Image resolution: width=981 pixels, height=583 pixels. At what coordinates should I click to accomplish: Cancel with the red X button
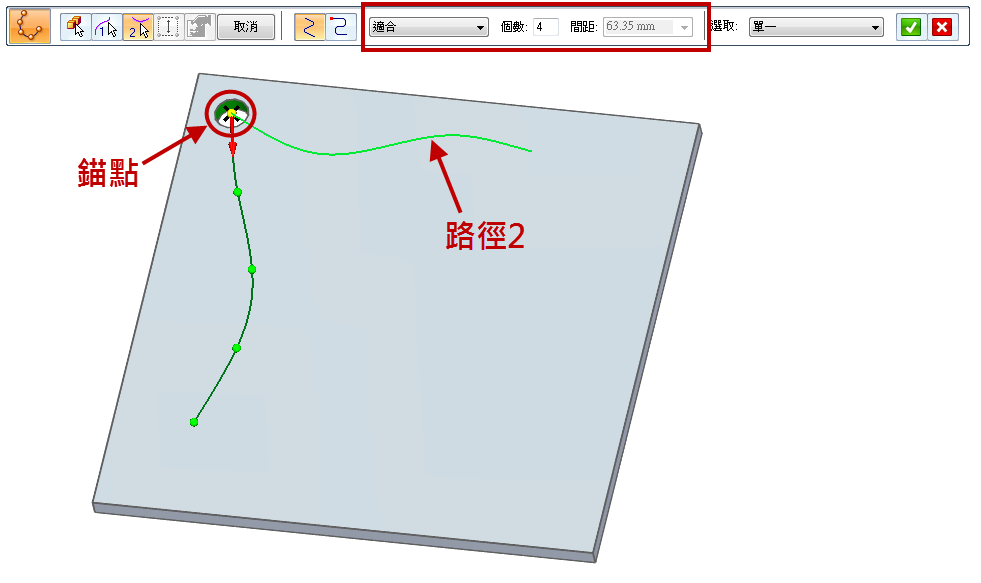click(942, 27)
